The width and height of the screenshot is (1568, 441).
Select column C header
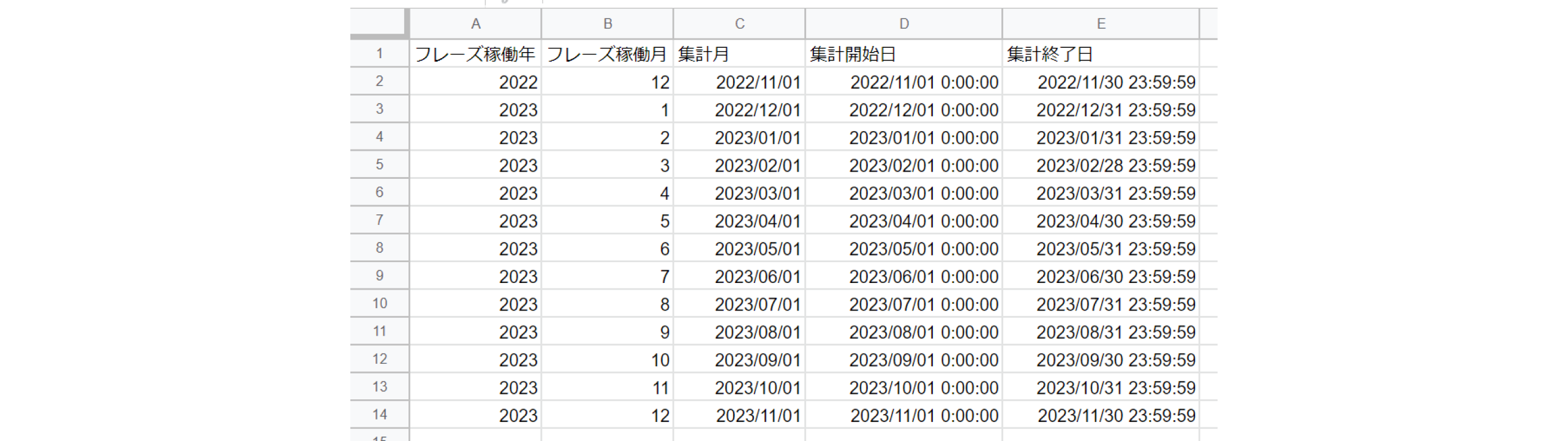tap(739, 24)
